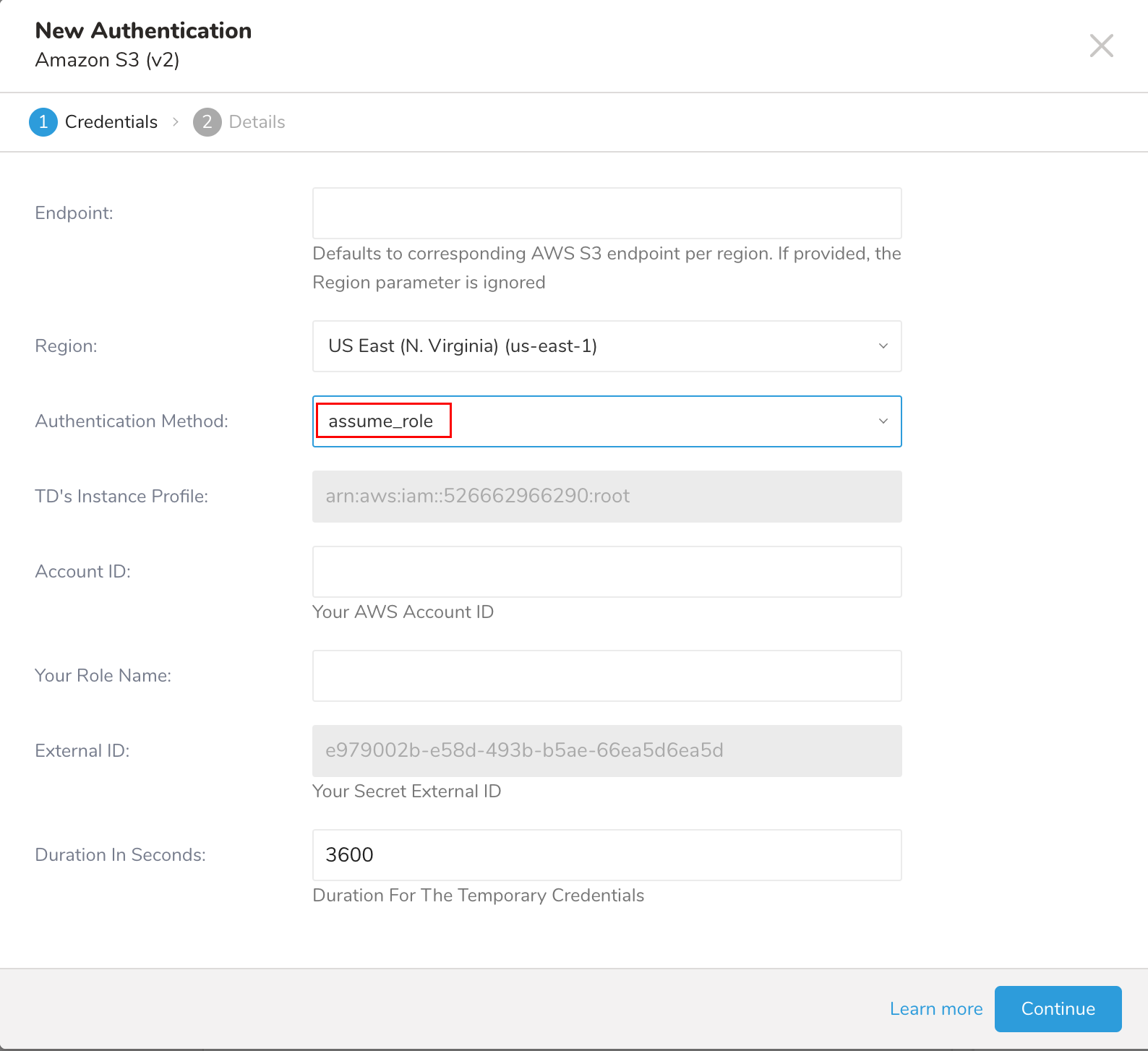Select the External ID value field
Image resolution: width=1148 pixels, height=1051 pixels.
coord(607,751)
